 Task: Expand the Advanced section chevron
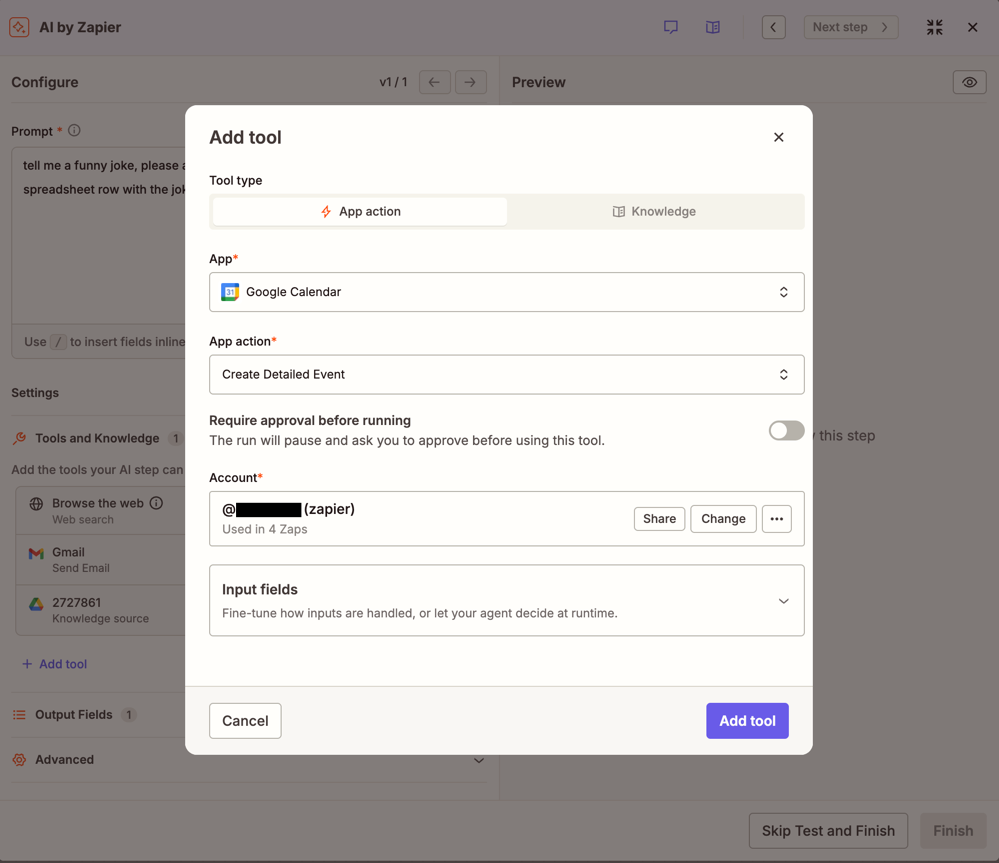point(478,760)
